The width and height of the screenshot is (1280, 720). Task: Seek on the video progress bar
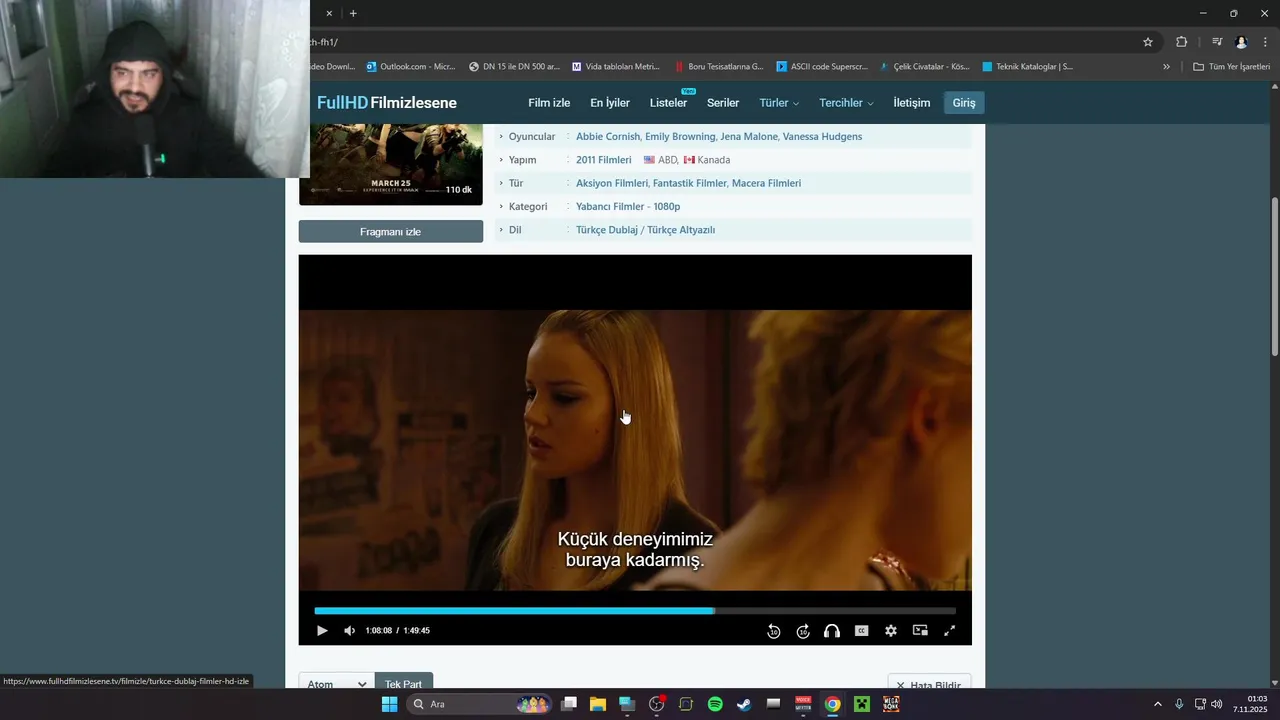tap(635, 610)
